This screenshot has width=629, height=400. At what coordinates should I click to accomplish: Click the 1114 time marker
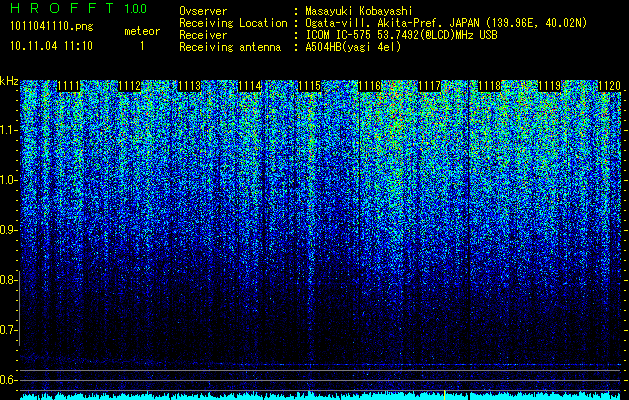point(250,86)
